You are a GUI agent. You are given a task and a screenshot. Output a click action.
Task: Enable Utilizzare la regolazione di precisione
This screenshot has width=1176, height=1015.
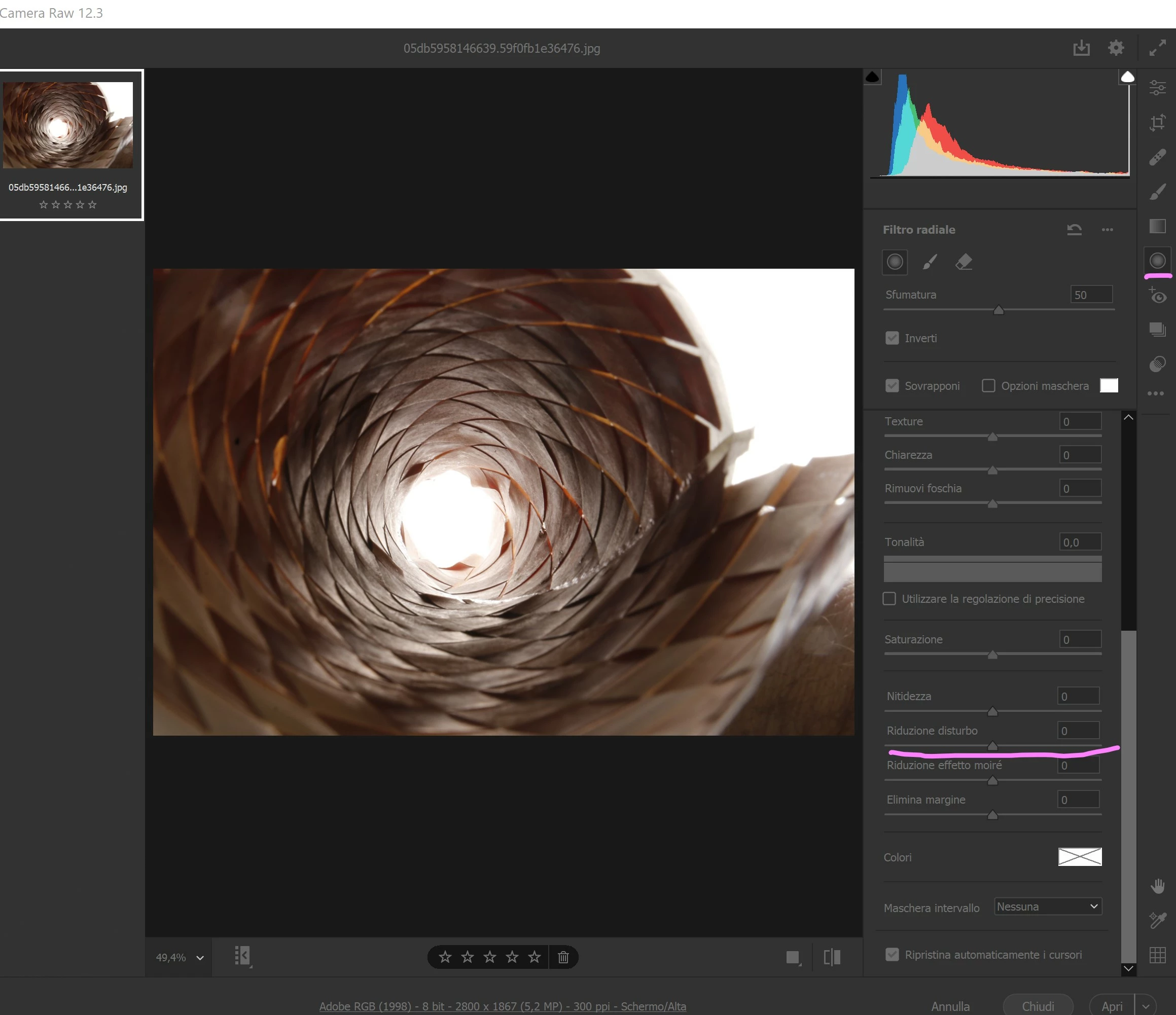coord(889,599)
